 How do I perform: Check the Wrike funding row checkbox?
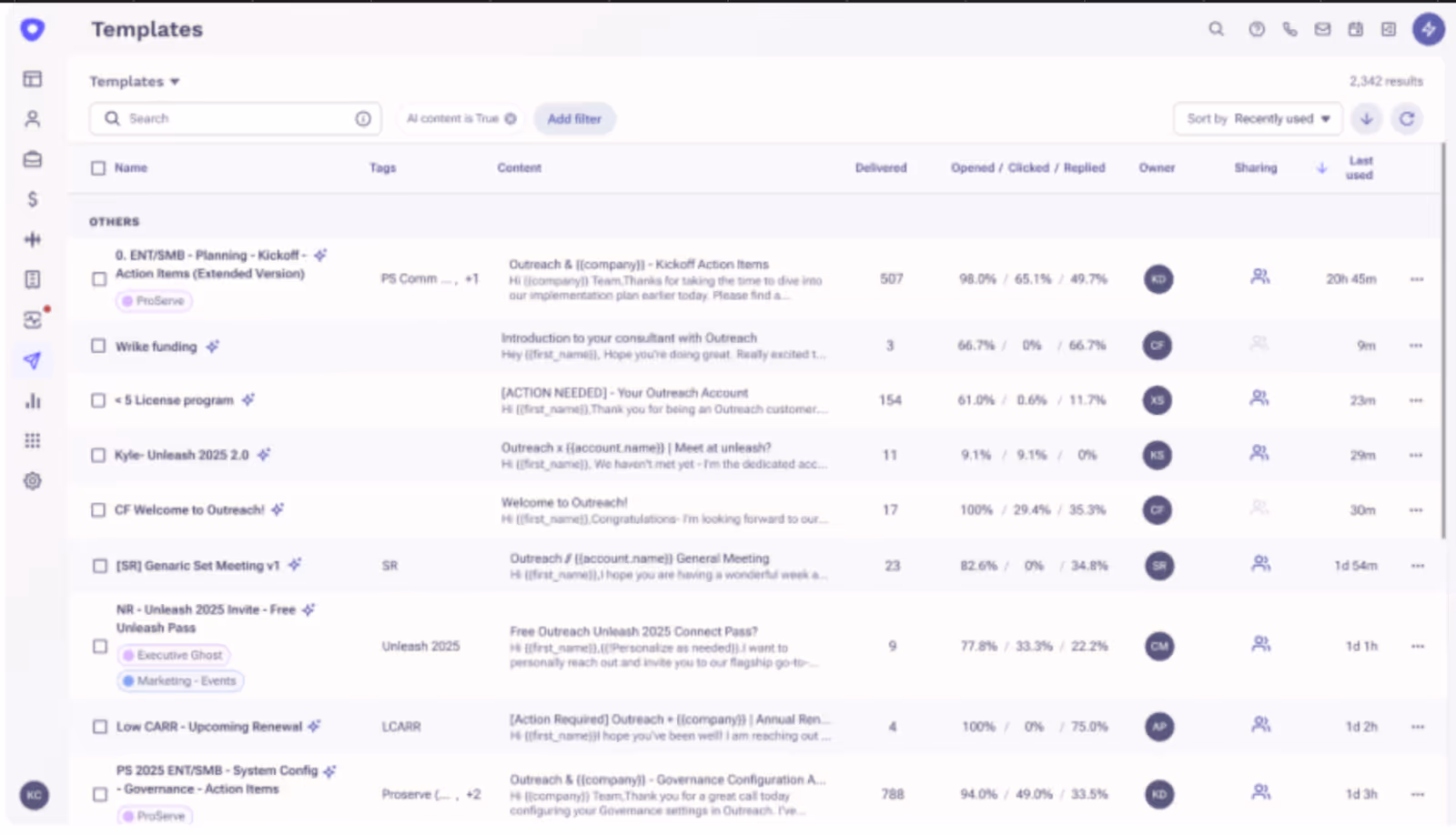(98, 346)
